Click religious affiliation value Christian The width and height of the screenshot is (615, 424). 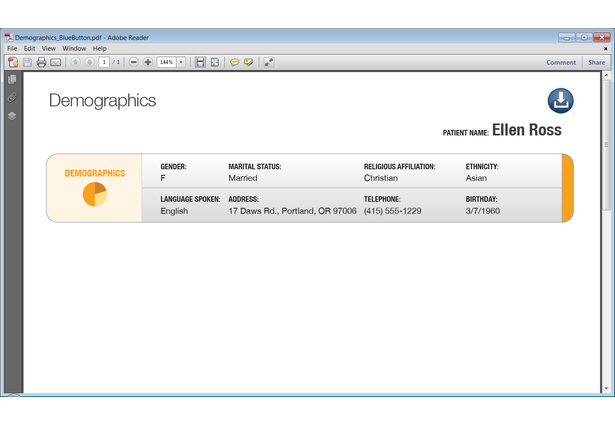coord(380,178)
